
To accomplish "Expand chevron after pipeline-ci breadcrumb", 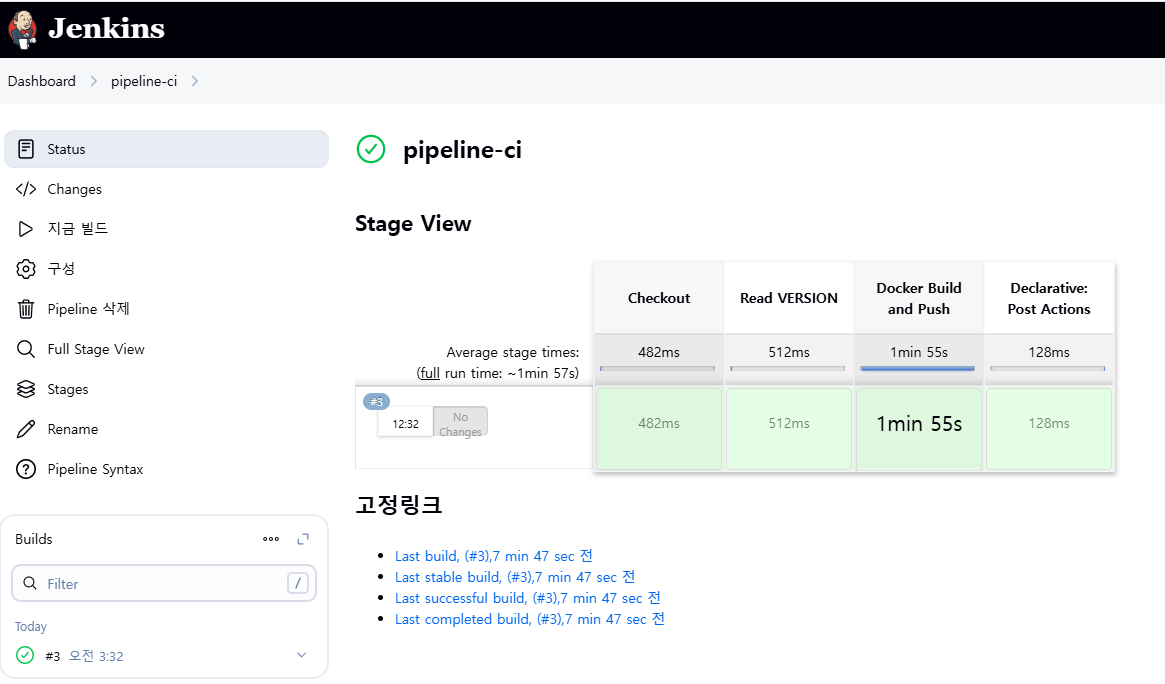I will point(195,81).
